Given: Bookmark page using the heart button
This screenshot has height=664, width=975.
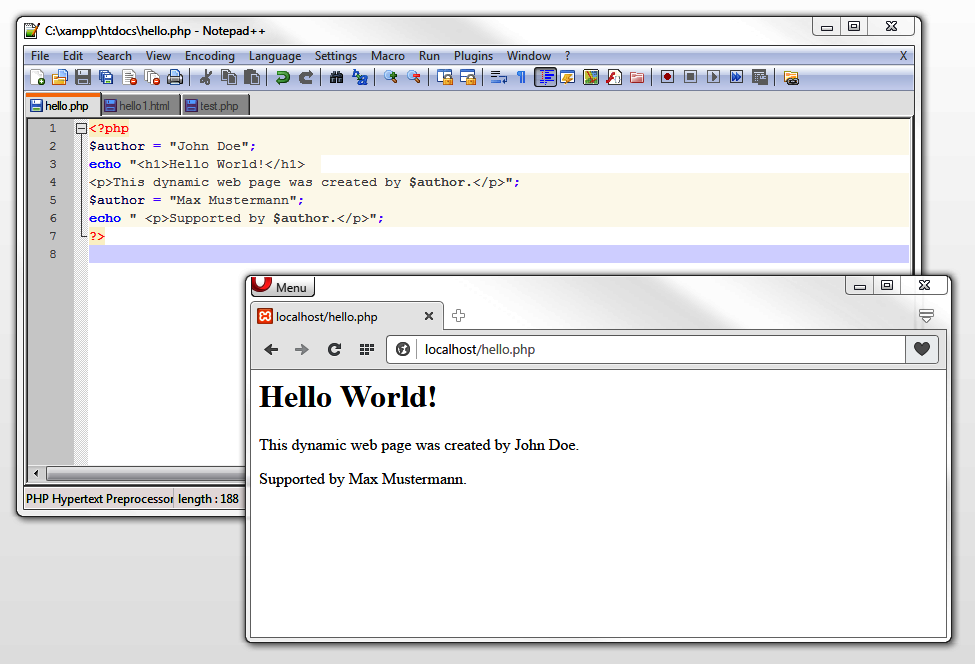Looking at the screenshot, I should tap(922, 349).
